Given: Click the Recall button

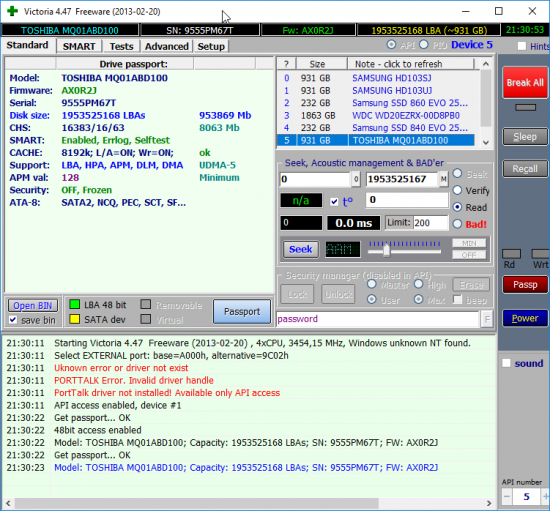Looking at the screenshot, I should click(x=525, y=169).
